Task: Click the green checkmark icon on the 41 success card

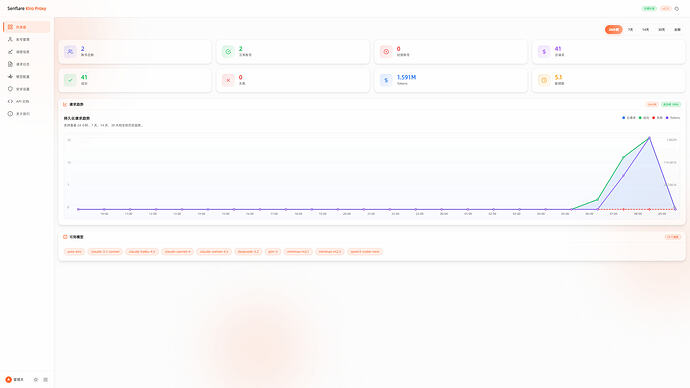Action: pos(70,80)
